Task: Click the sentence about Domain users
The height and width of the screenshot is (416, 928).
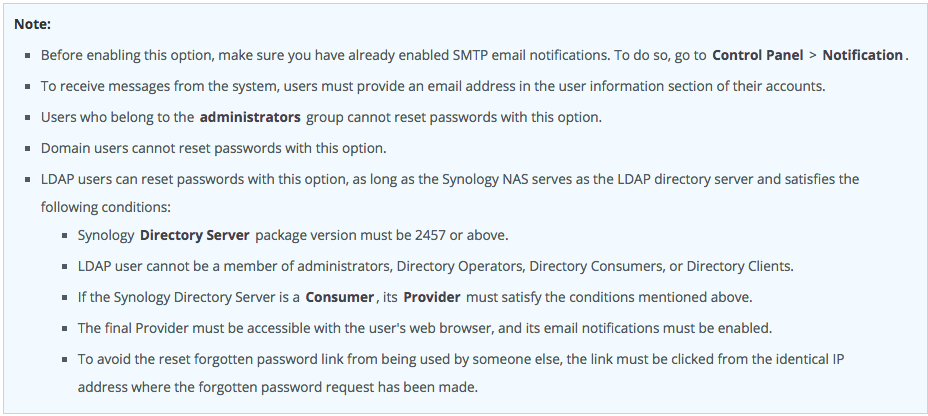Action: (213, 148)
